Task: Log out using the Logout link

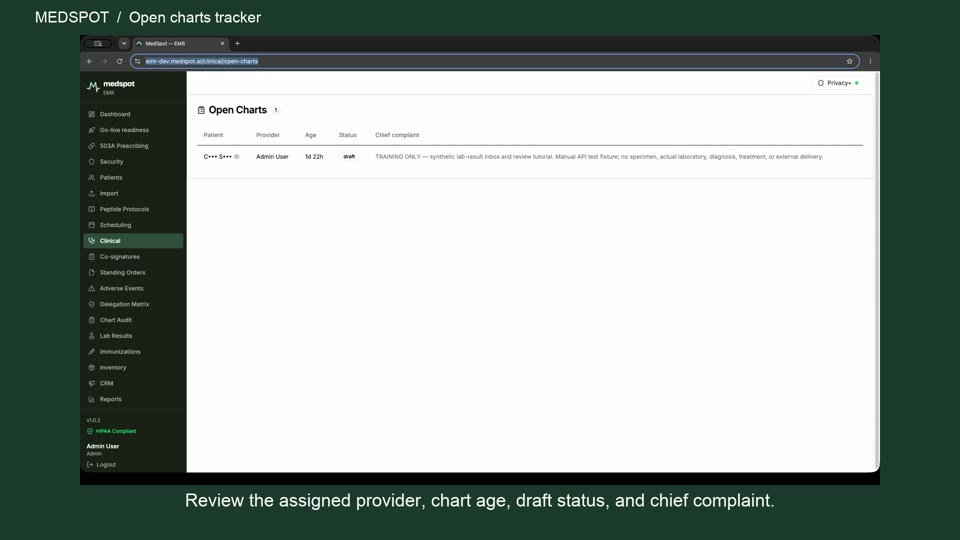Action: click(102, 465)
